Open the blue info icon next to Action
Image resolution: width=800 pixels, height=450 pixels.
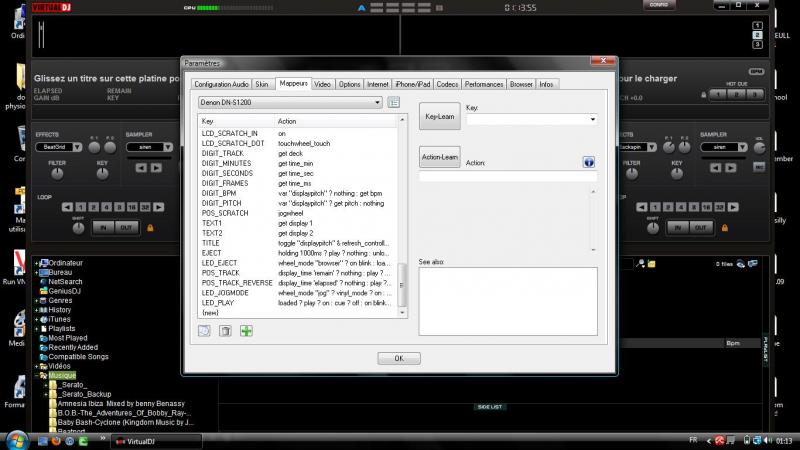[x=588, y=162]
